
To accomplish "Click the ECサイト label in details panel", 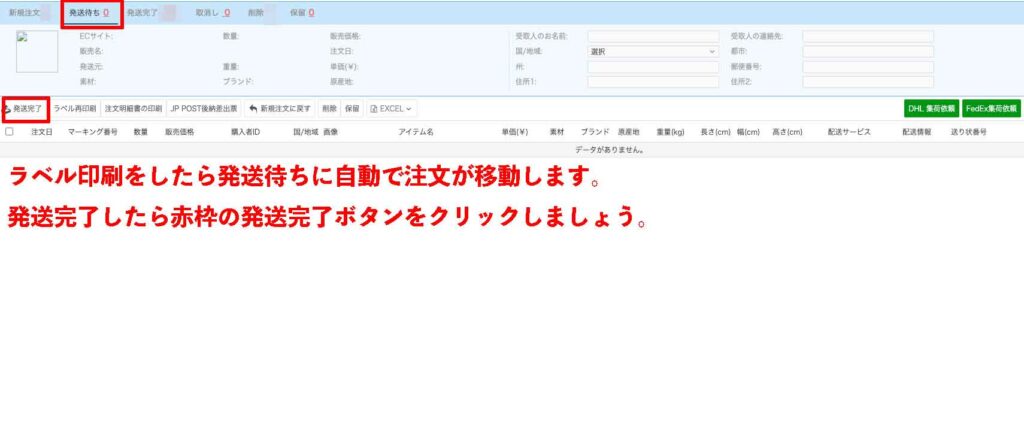I will pyautogui.click(x=96, y=36).
